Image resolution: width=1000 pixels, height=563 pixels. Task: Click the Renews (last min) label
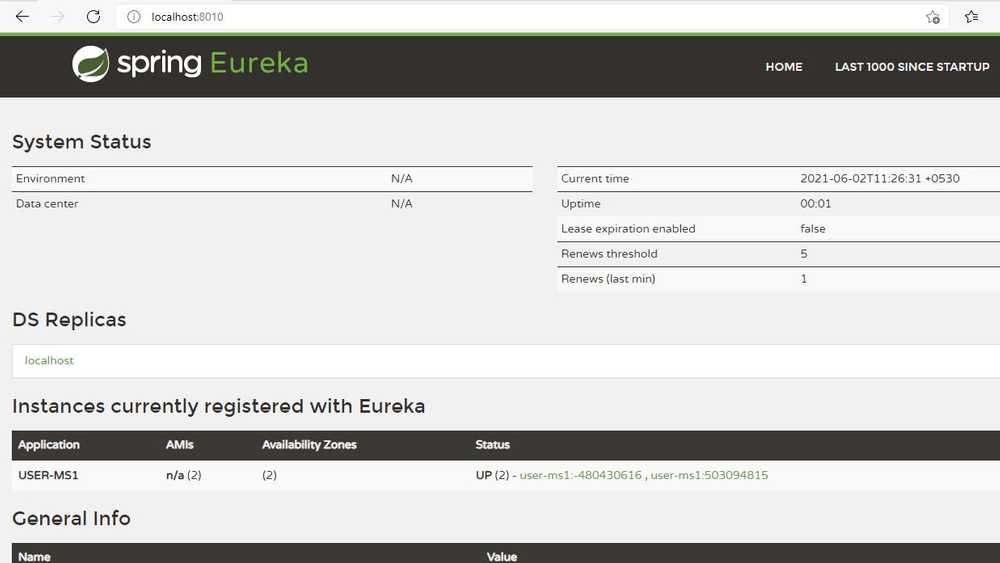(608, 279)
